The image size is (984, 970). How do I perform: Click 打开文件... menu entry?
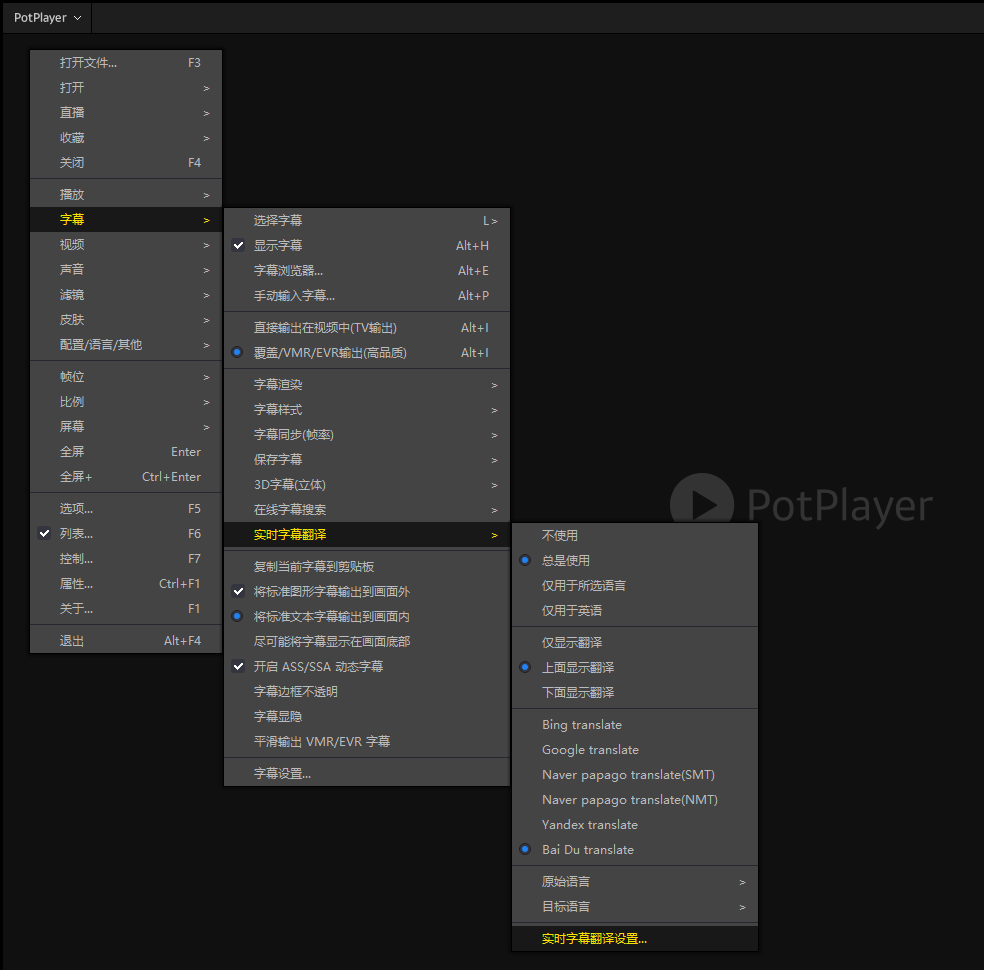point(126,63)
